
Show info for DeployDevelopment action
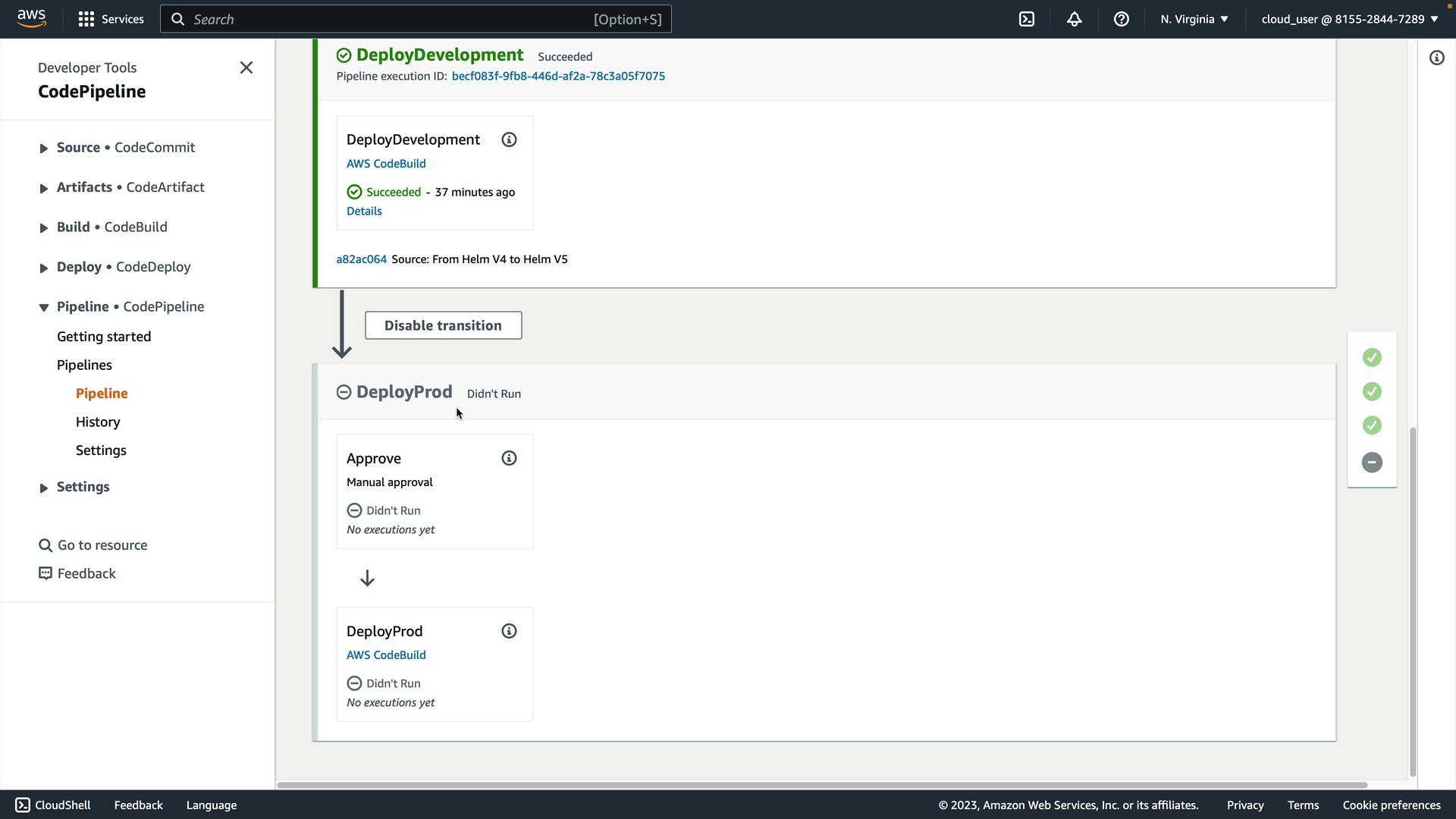(x=509, y=140)
